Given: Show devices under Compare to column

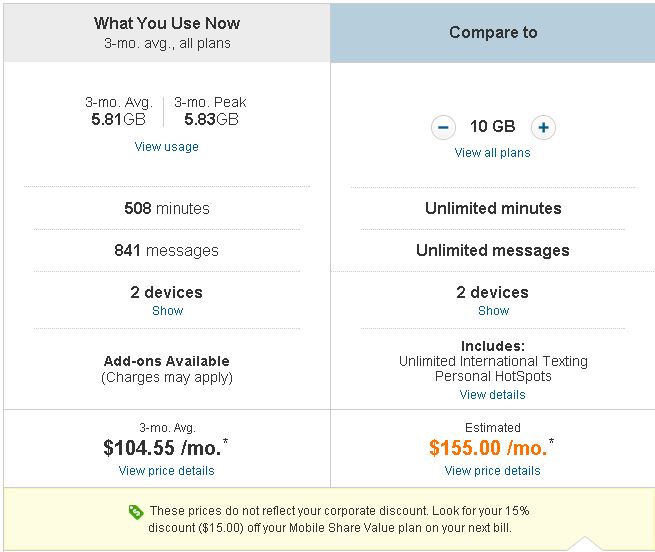Looking at the screenshot, I should pyautogui.click(x=493, y=310).
